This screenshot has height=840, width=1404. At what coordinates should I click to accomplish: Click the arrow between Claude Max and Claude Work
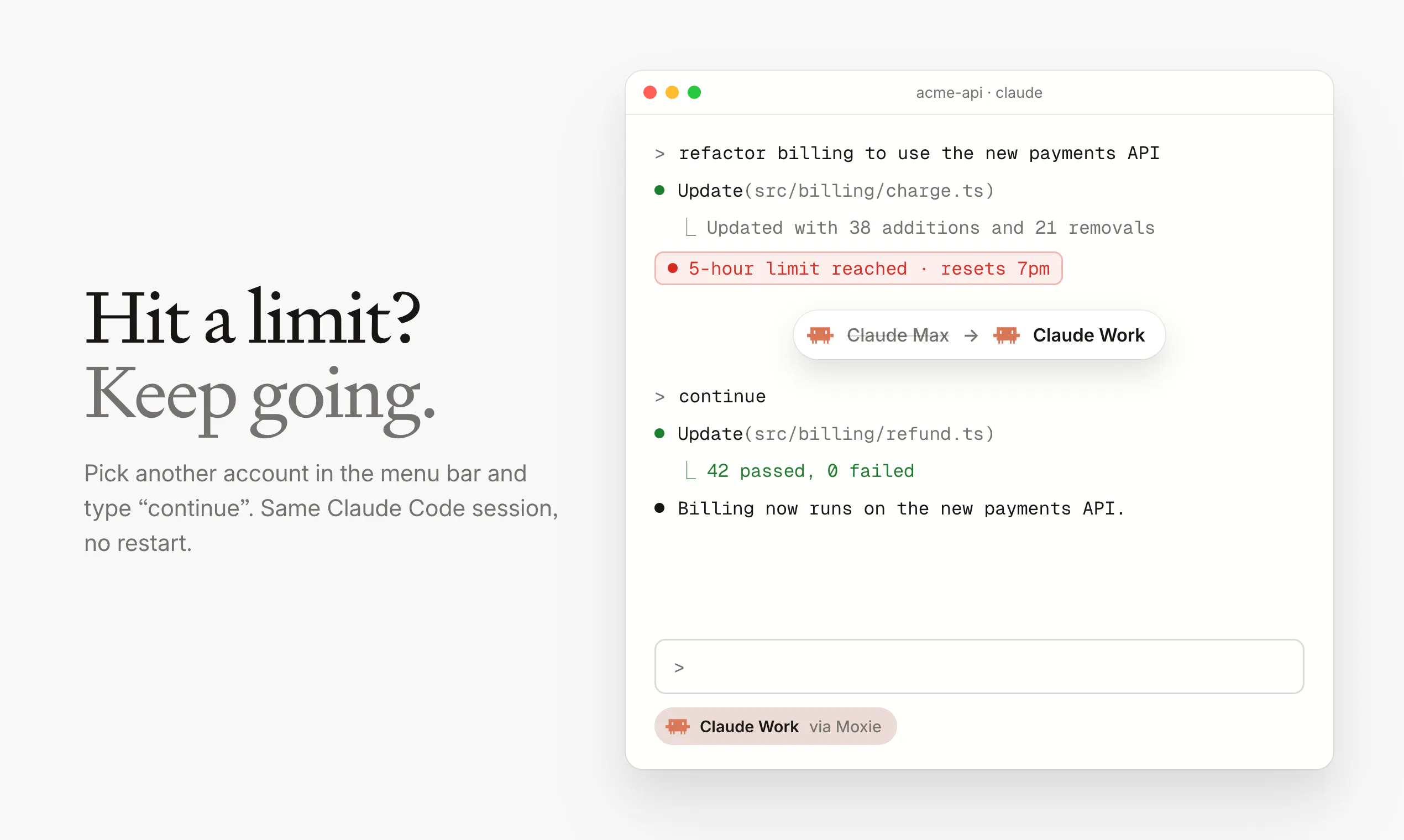click(x=971, y=335)
